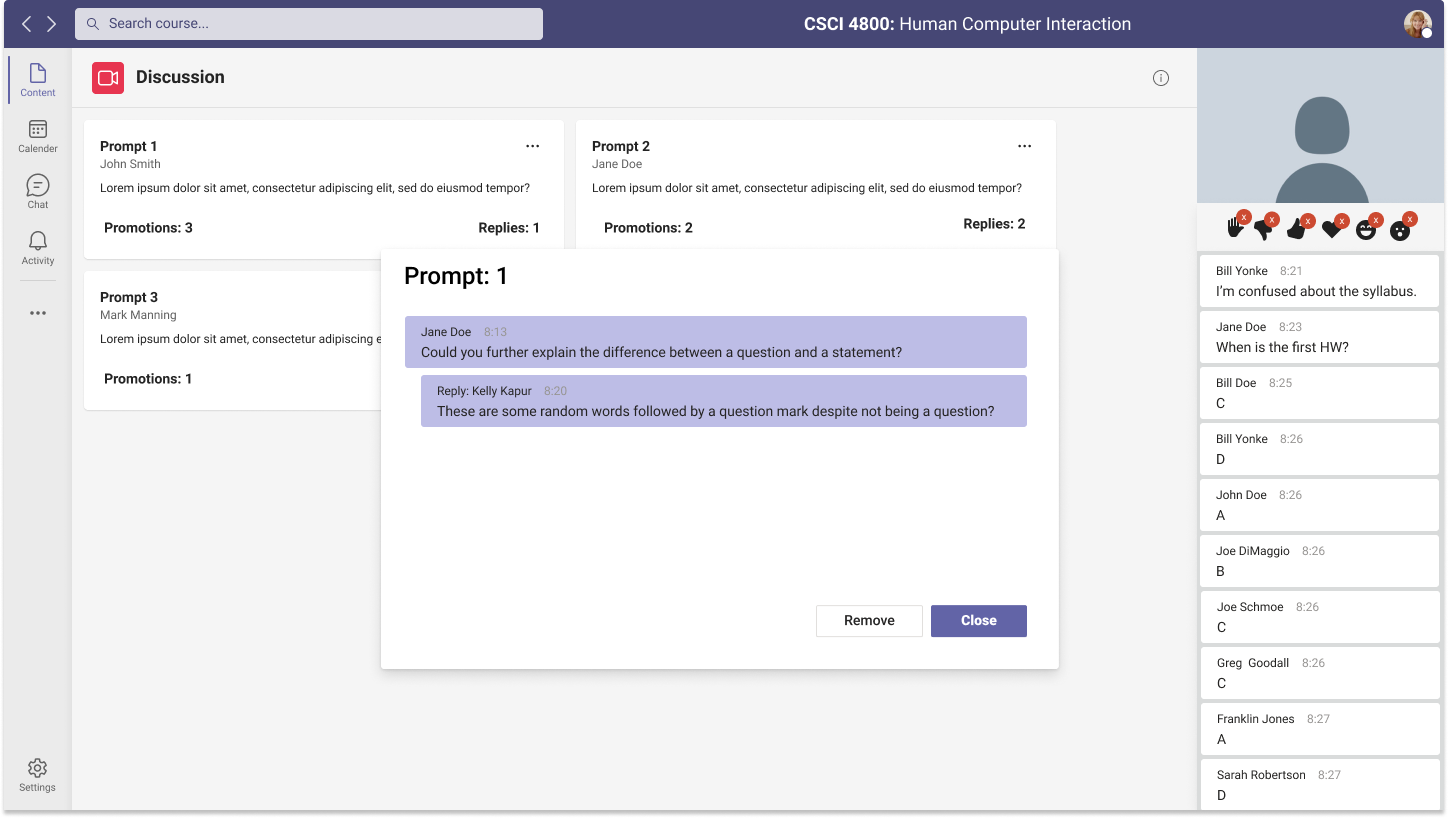Click the Remove button in dialog

pos(869,621)
